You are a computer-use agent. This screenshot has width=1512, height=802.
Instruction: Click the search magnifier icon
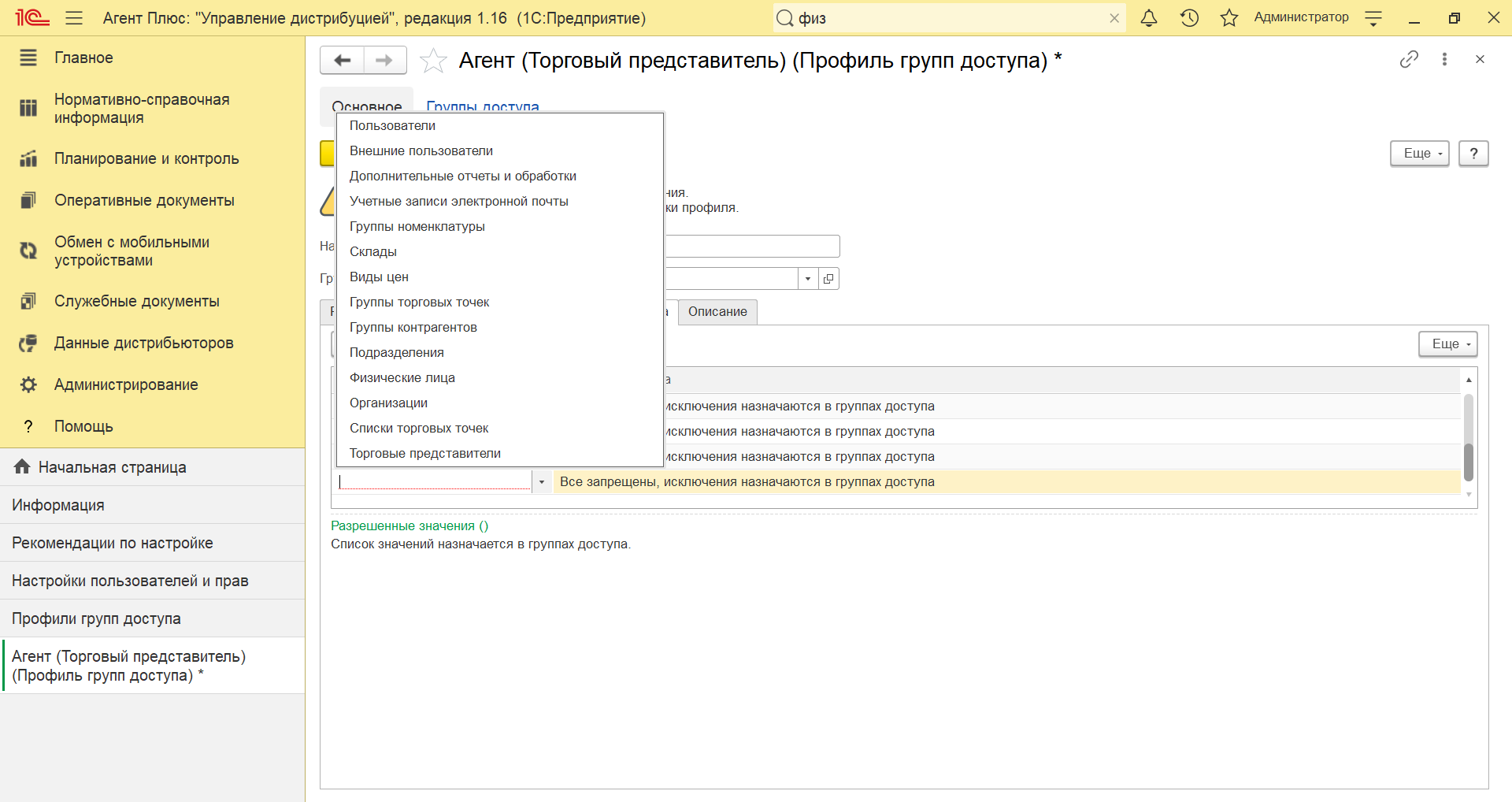785,18
